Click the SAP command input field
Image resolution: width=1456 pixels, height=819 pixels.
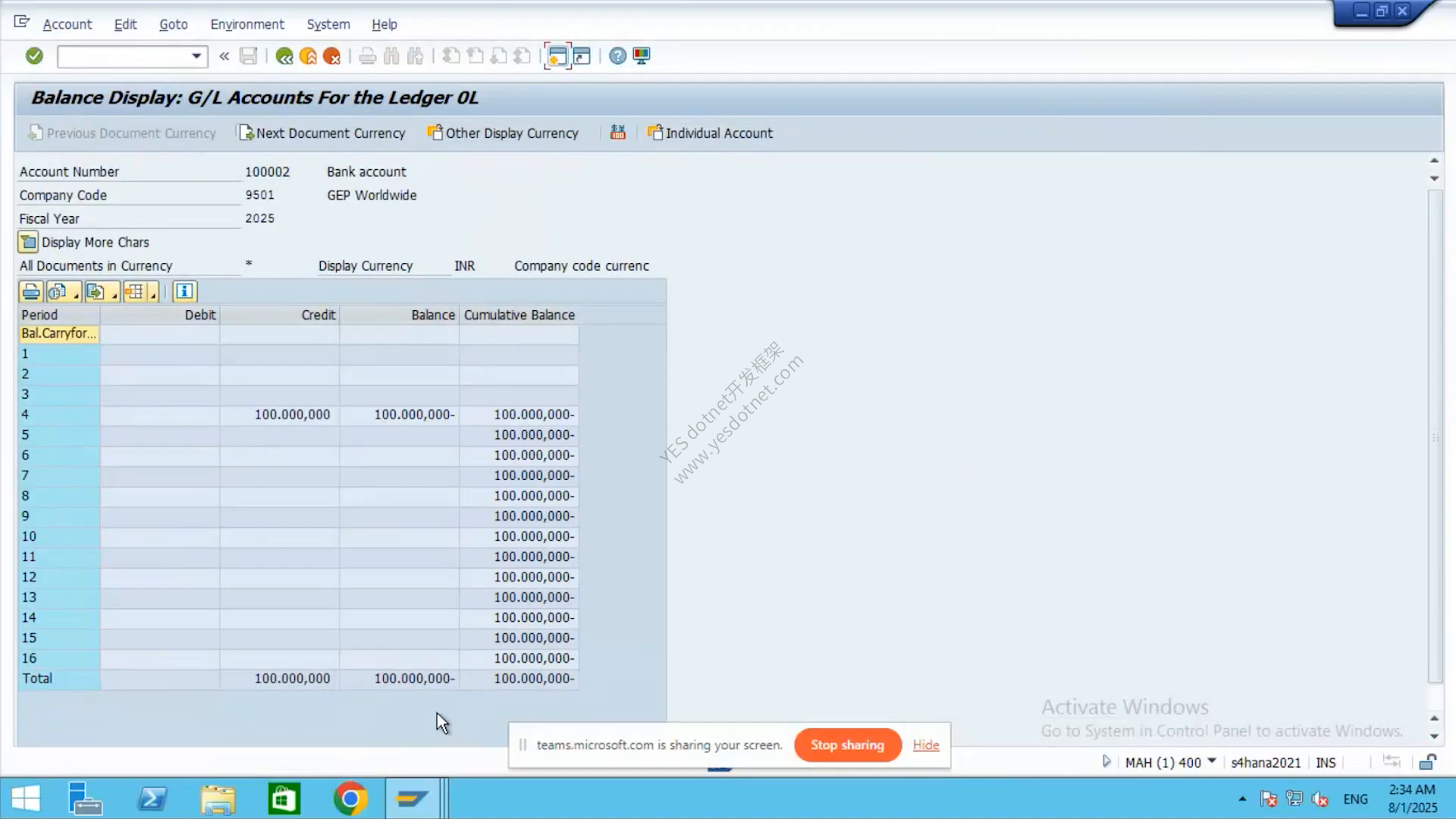point(123,56)
